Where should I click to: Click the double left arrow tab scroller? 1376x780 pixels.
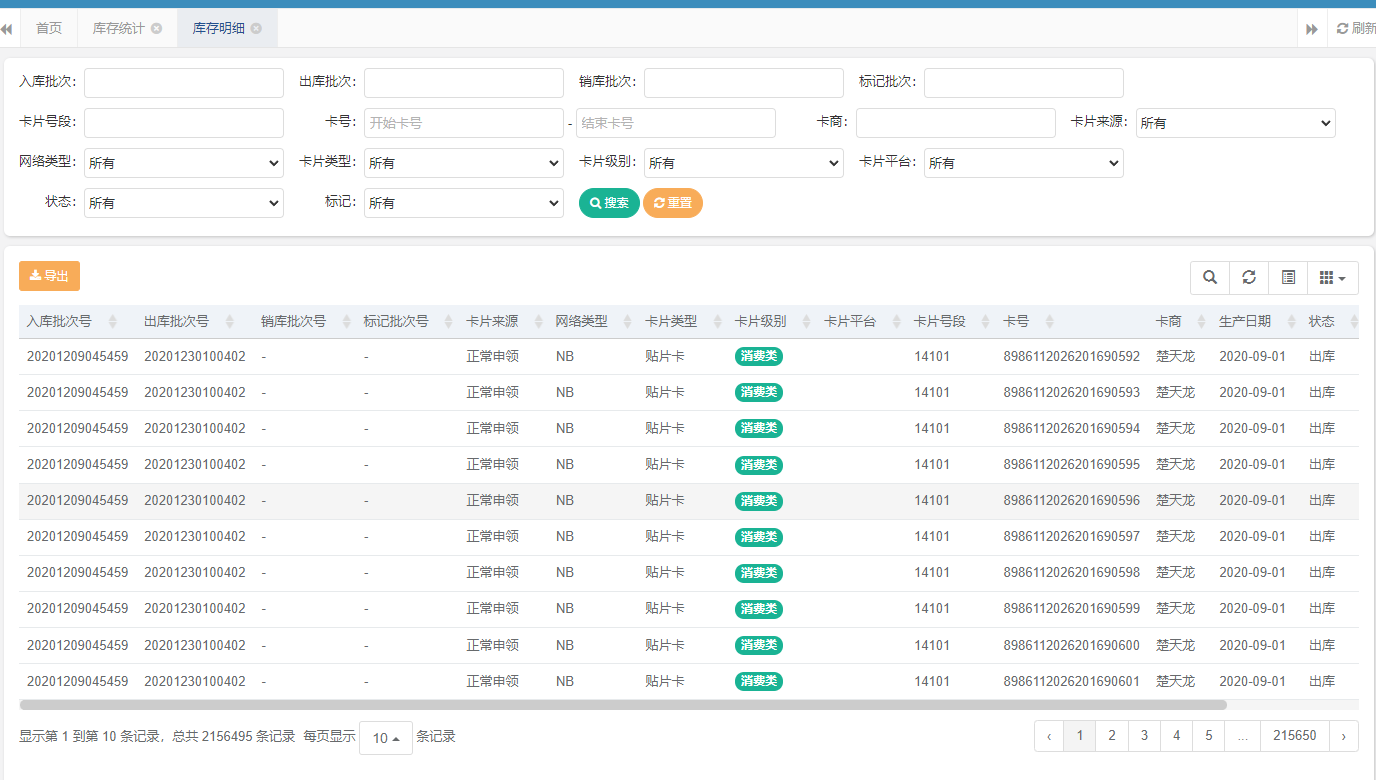(7, 29)
